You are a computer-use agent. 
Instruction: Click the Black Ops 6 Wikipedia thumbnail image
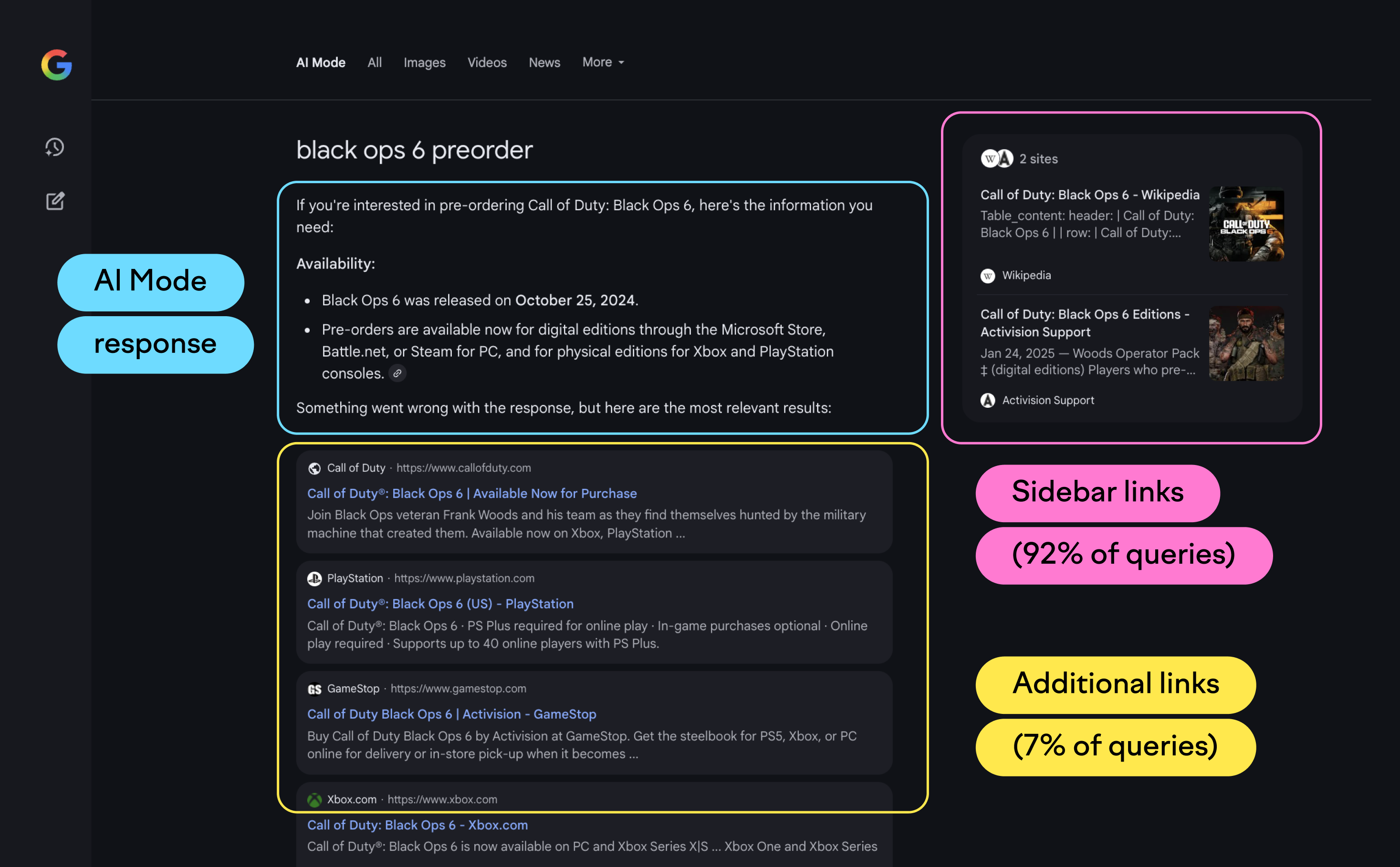tap(1246, 225)
